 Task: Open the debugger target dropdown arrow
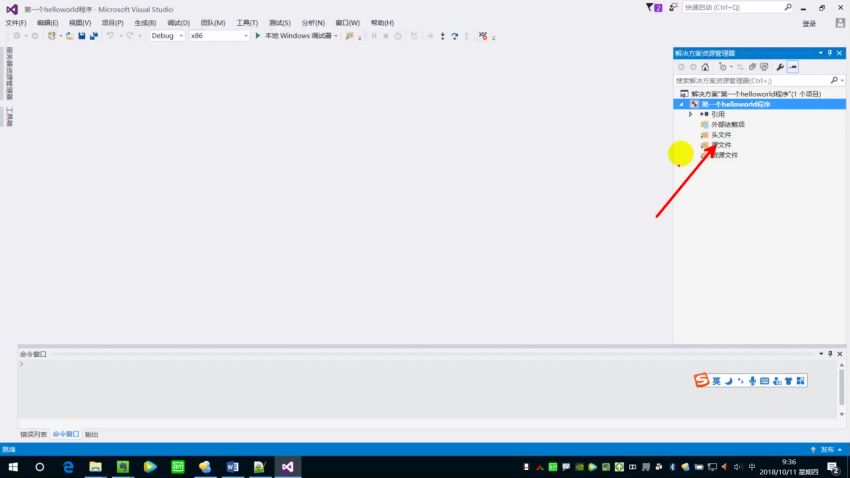[336, 36]
